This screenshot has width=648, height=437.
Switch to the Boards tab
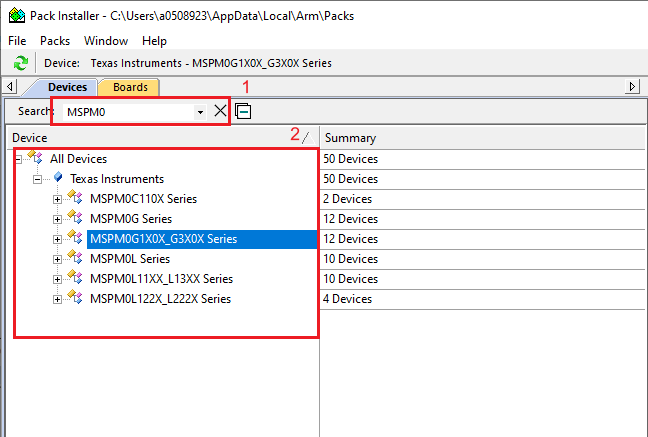click(130, 87)
